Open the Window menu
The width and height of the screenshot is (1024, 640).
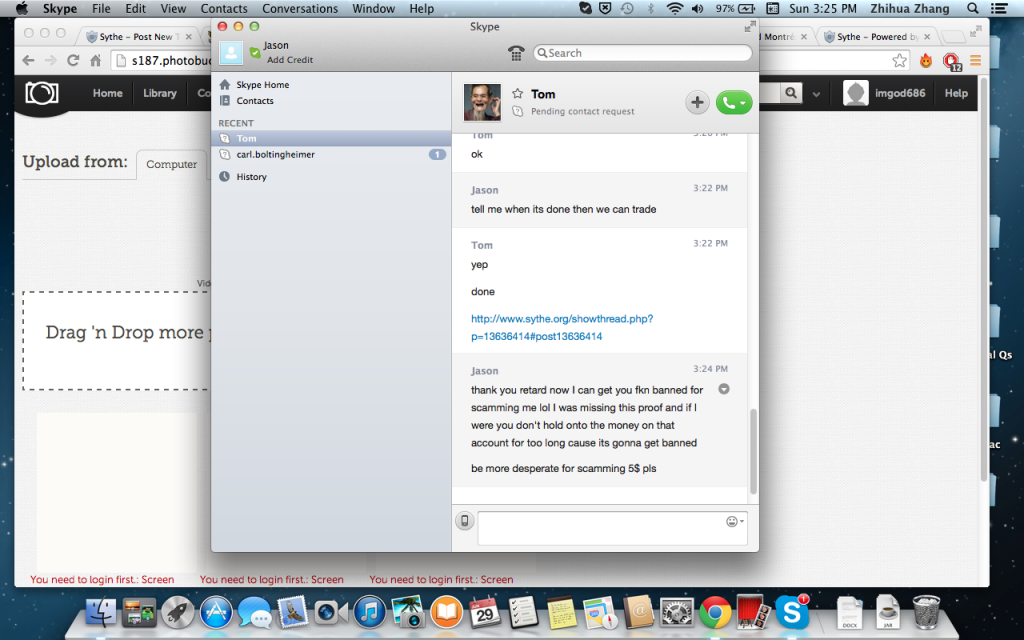click(x=374, y=8)
